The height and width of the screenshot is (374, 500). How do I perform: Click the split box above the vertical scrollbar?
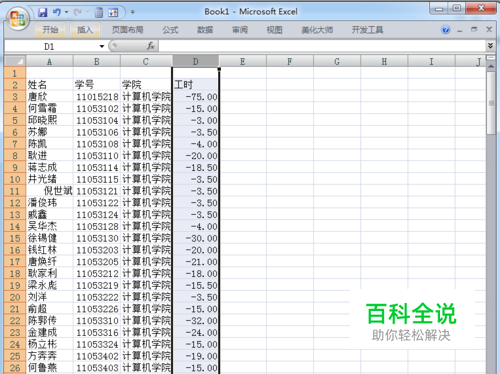tap(491, 58)
